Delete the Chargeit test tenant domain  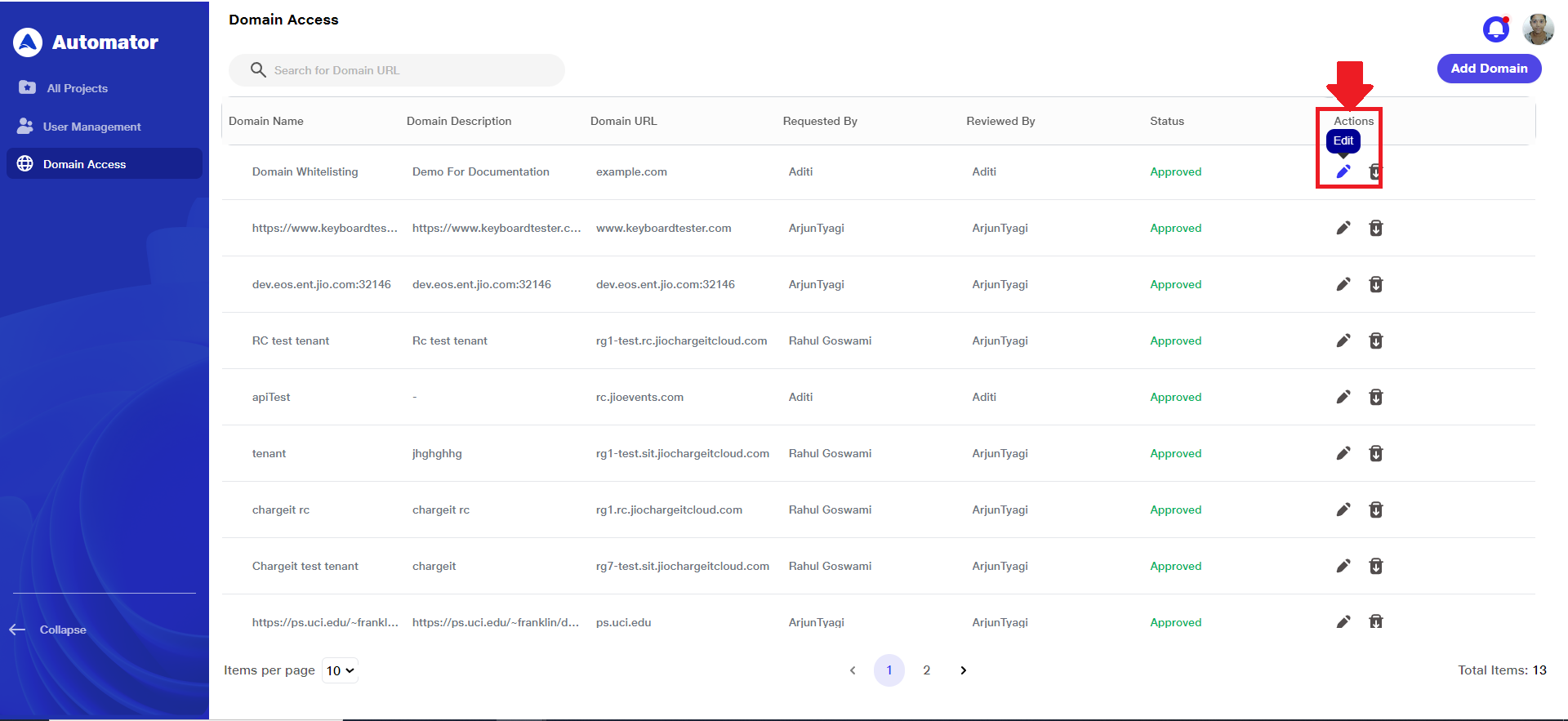point(1376,566)
